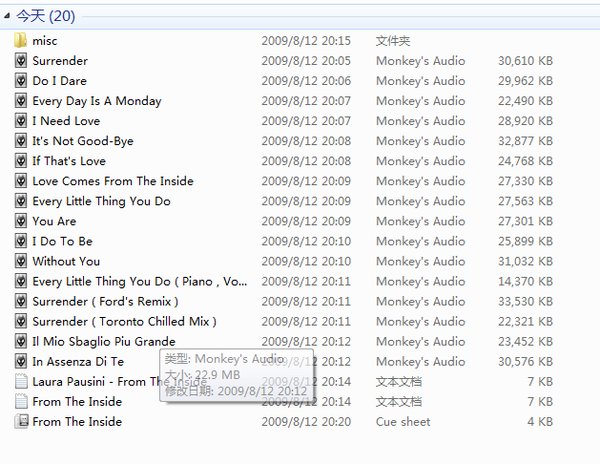Select Il Mio Sbaglio Piu Grande name

click(104, 342)
